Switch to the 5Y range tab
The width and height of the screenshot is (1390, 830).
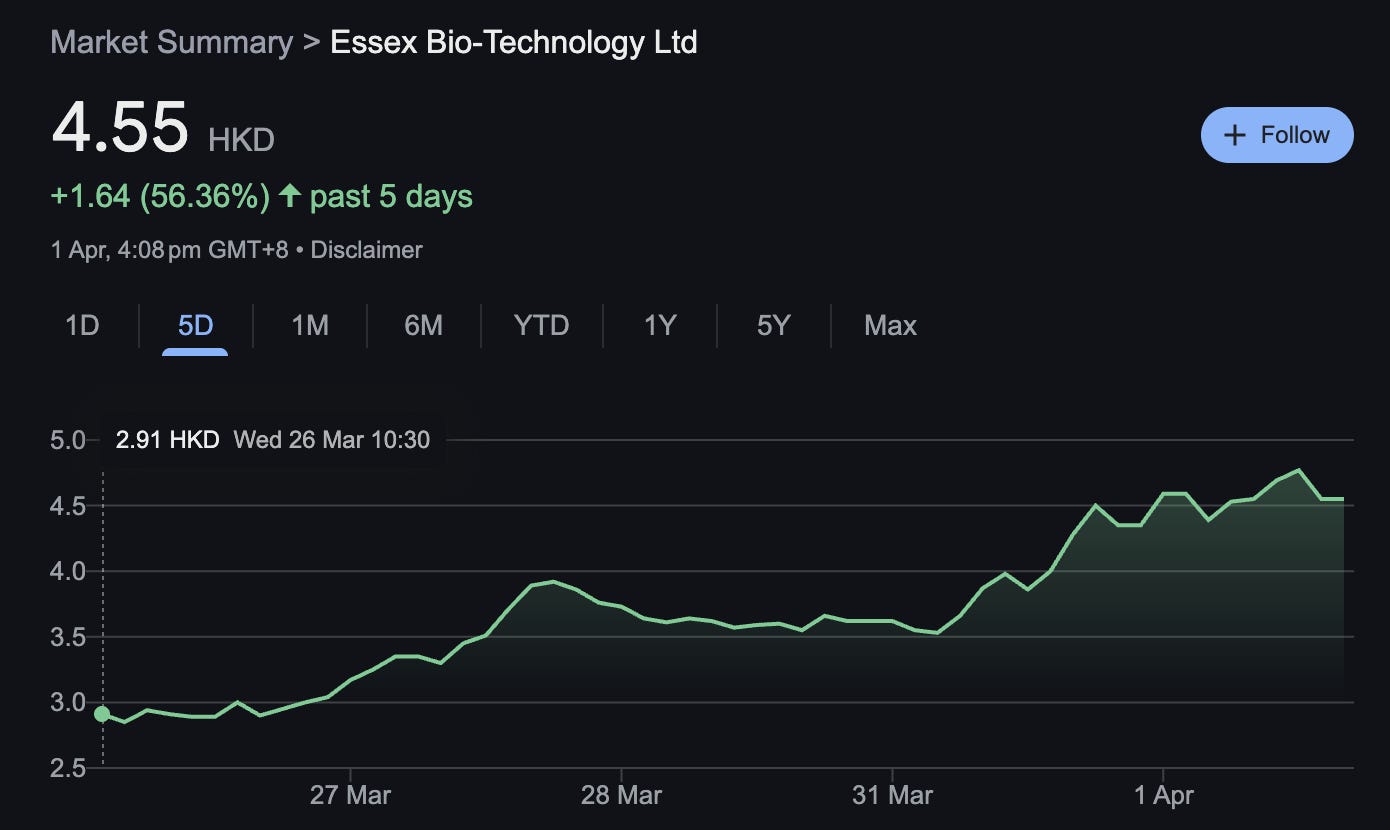(x=773, y=326)
